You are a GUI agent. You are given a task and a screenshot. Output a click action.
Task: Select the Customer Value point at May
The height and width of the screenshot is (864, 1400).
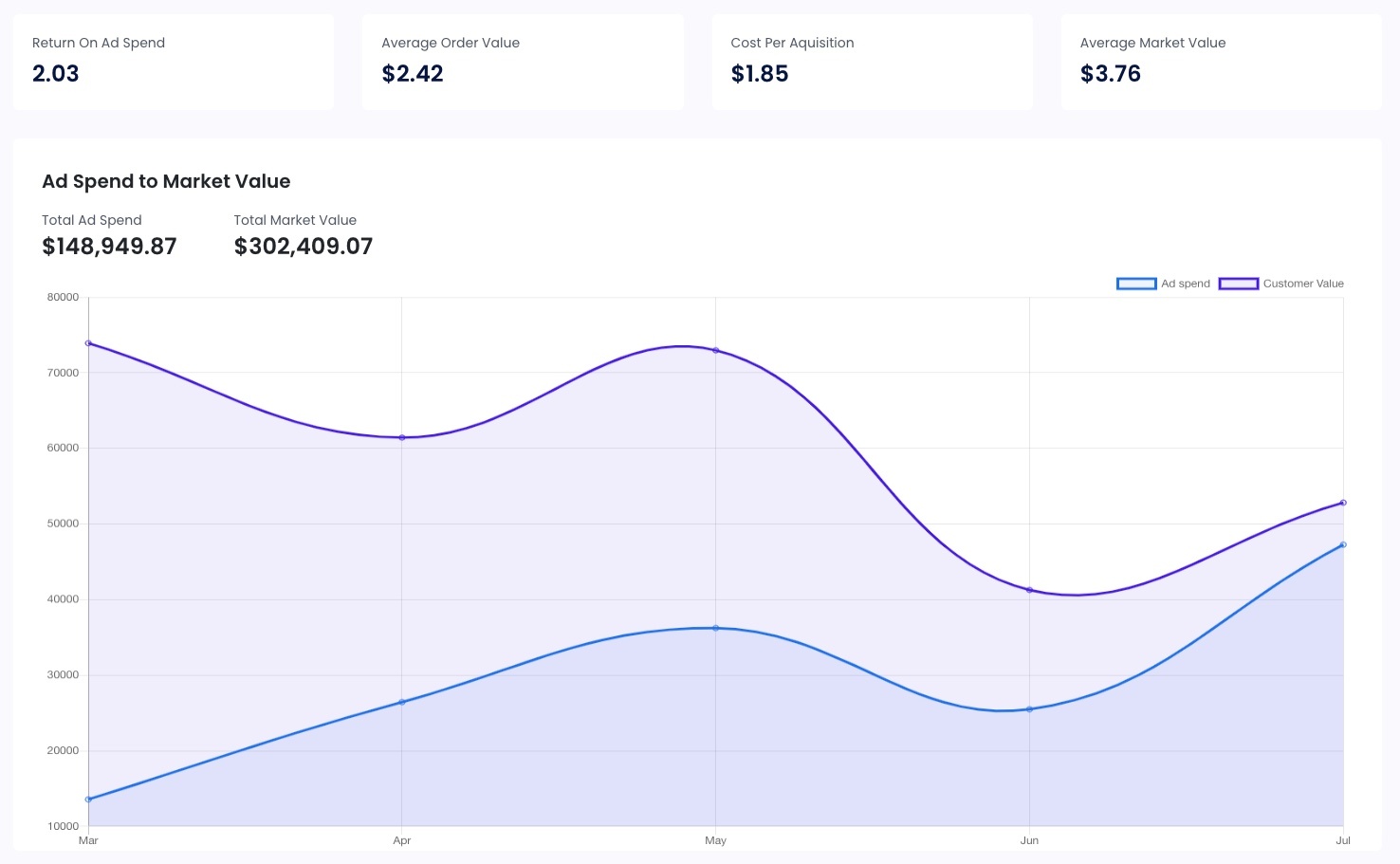tap(716, 351)
